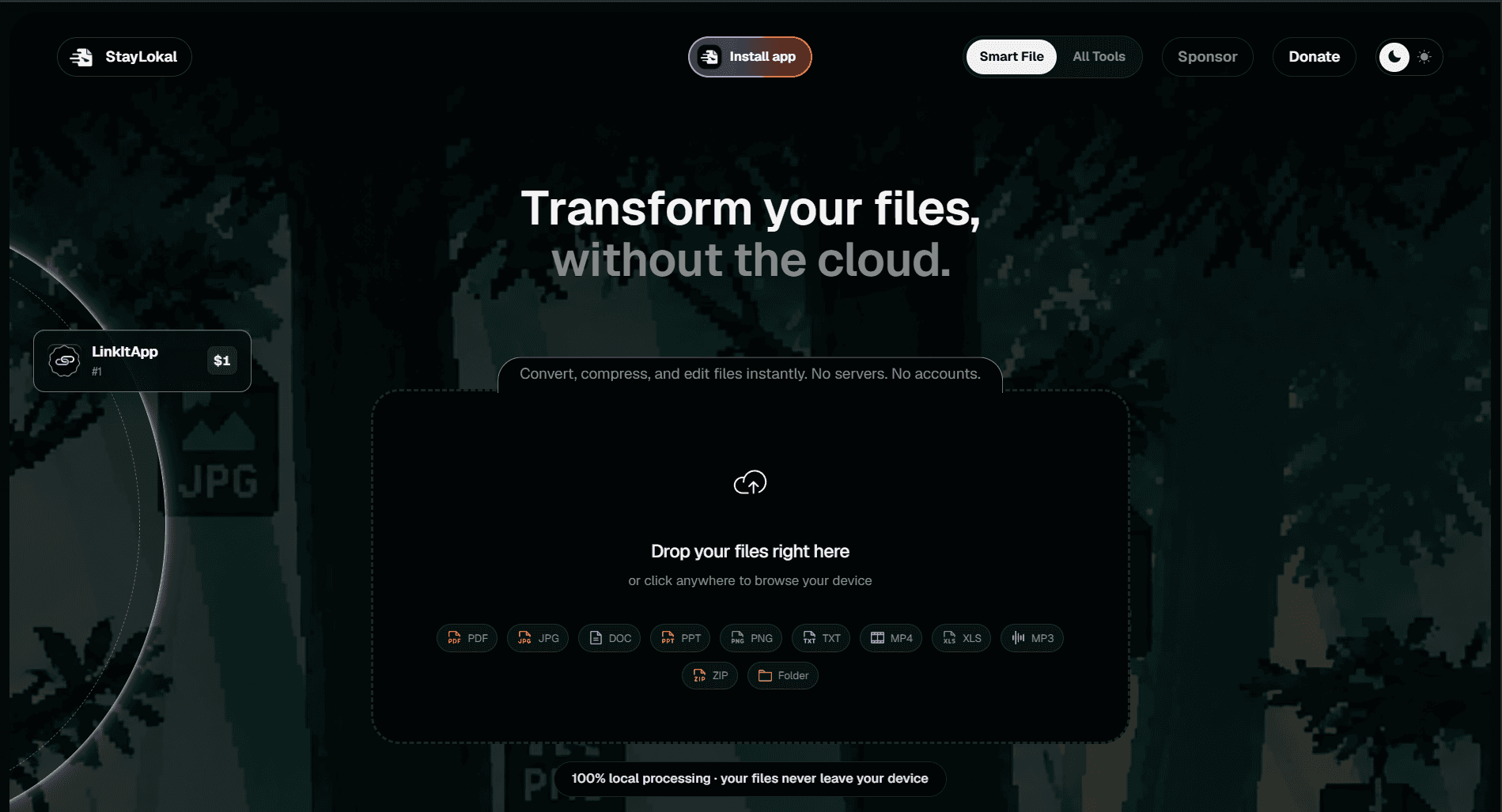The image size is (1502, 812).
Task: Click the Donate button
Action: click(x=1314, y=57)
